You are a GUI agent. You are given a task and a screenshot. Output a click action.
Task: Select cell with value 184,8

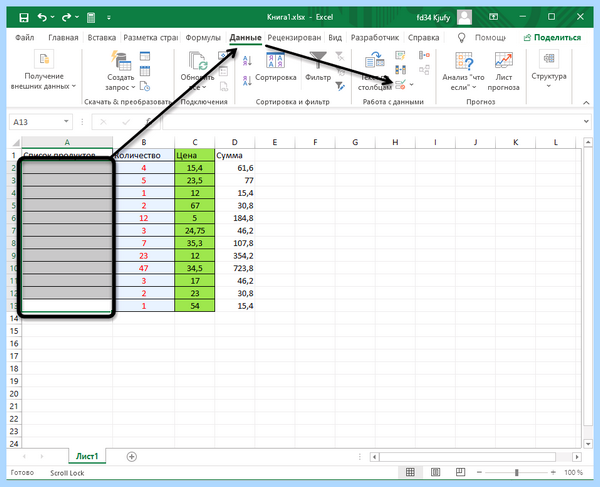coord(235,218)
